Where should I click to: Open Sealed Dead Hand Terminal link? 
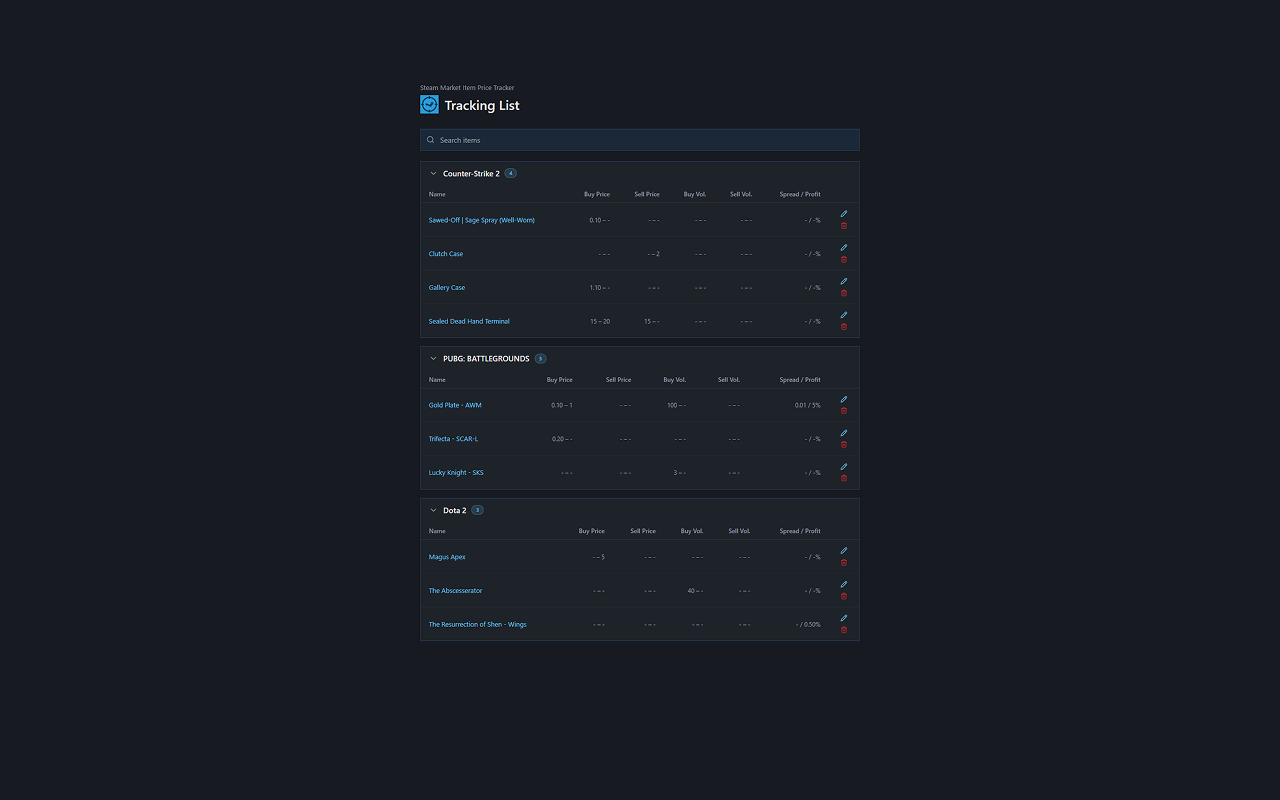[x=469, y=321]
